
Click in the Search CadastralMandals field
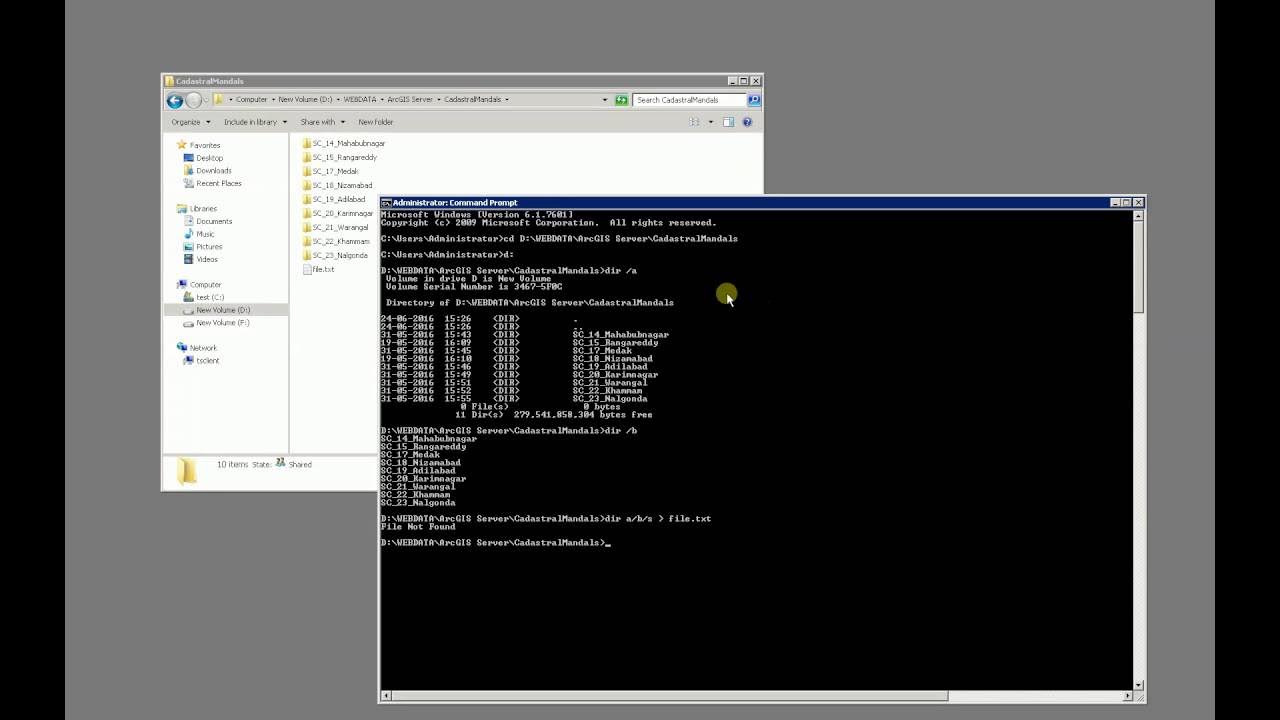[x=691, y=100]
